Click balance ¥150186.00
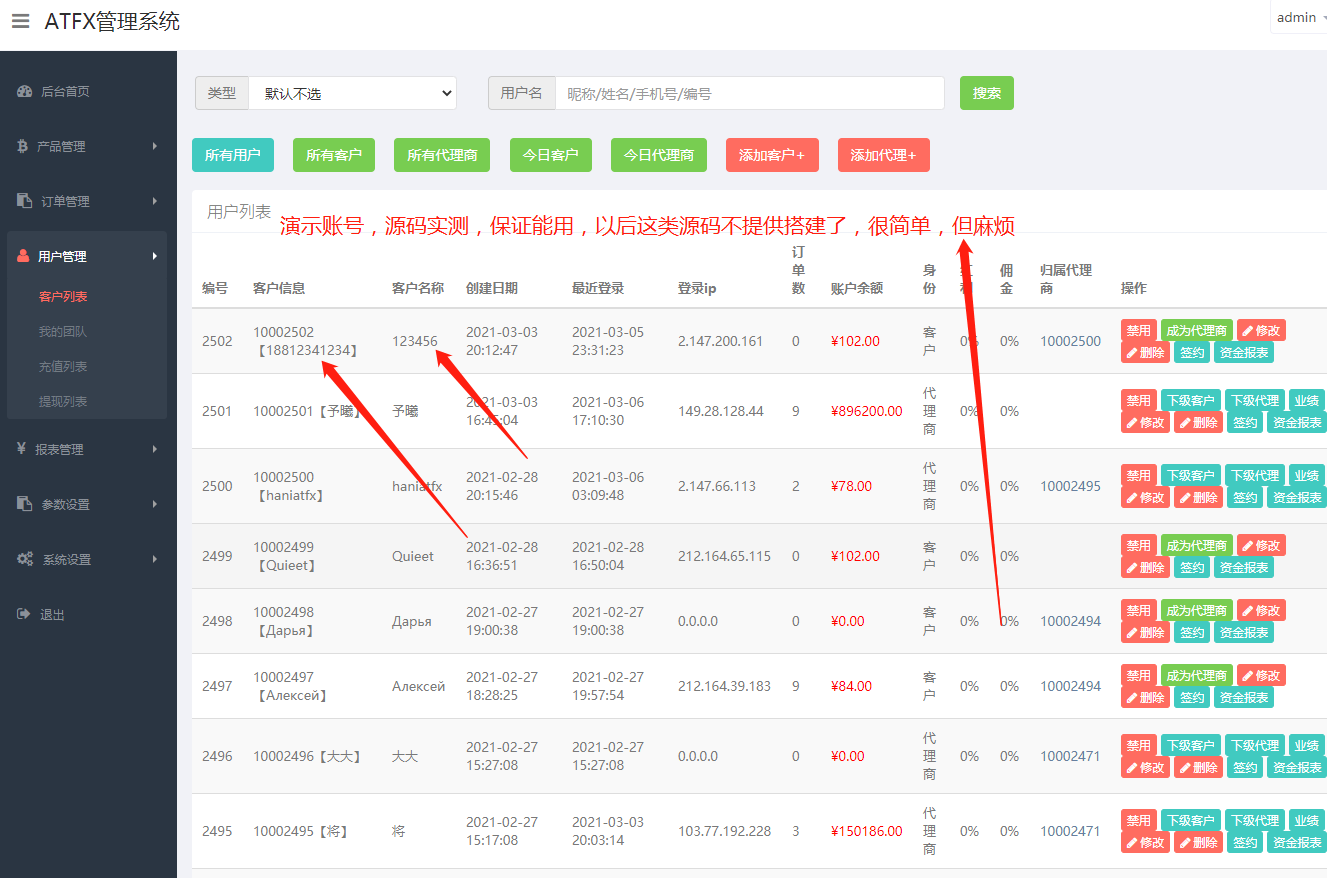 (x=866, y=831)
